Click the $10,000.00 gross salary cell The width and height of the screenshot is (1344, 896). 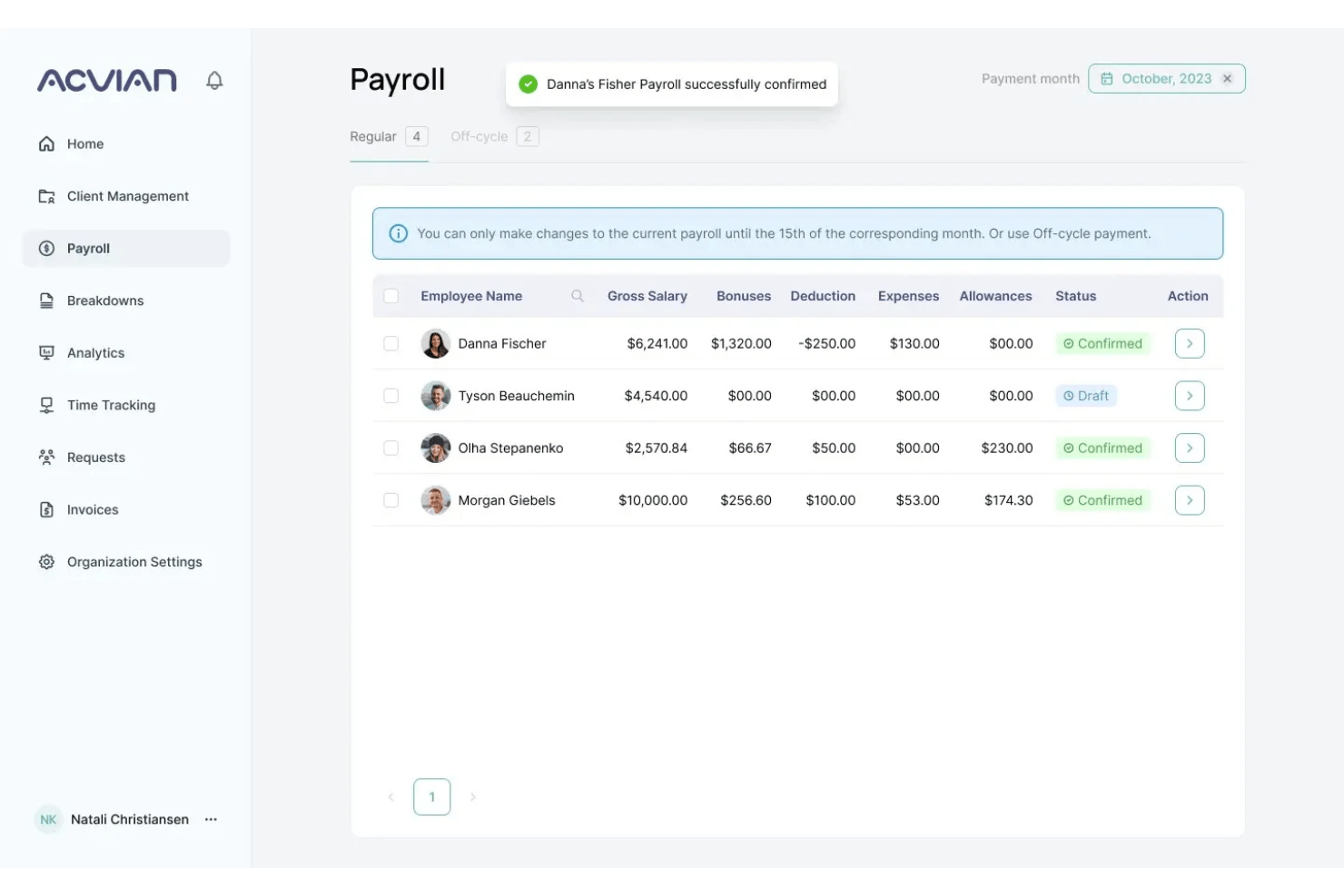click(653, 500)
